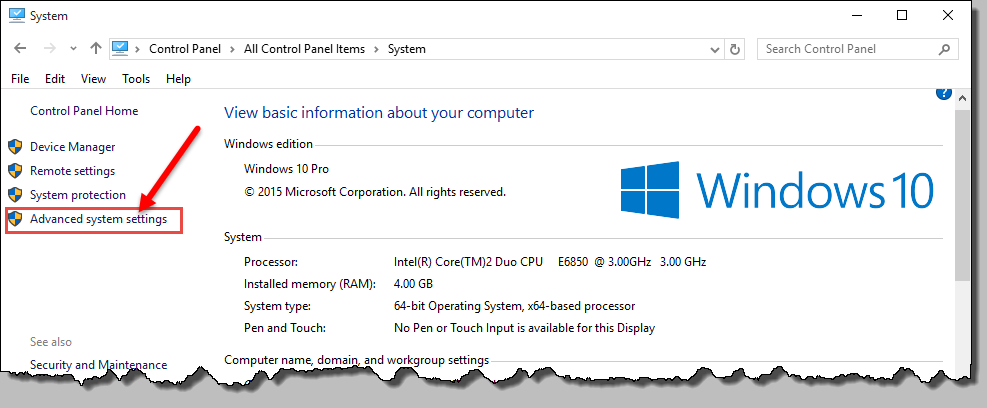Click the View basic information heading
This screenshot has height=408, width=987.
[379, 113]
